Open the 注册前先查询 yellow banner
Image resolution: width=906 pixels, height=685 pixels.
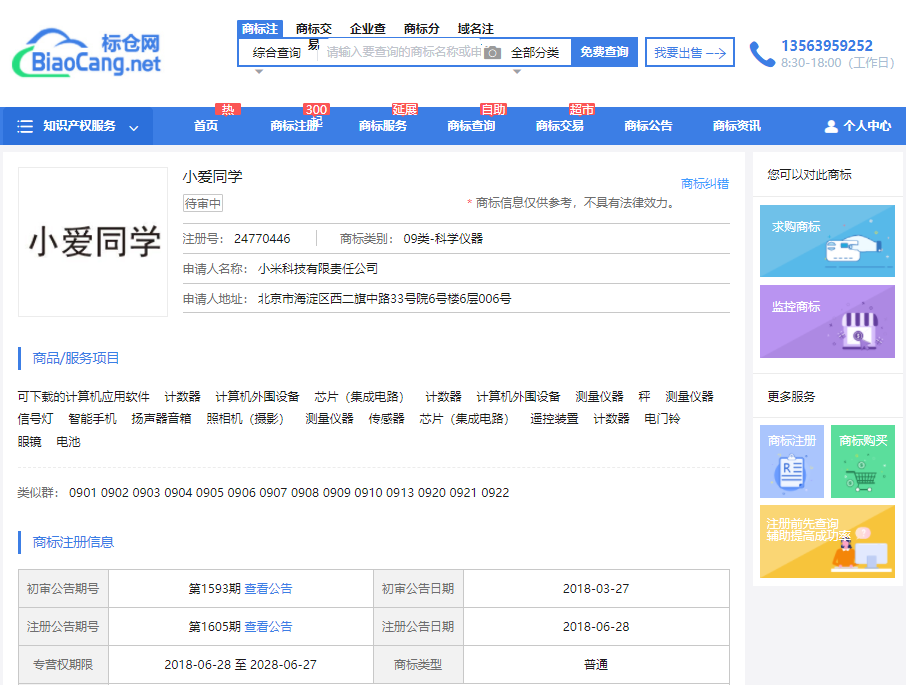(827, 541)
